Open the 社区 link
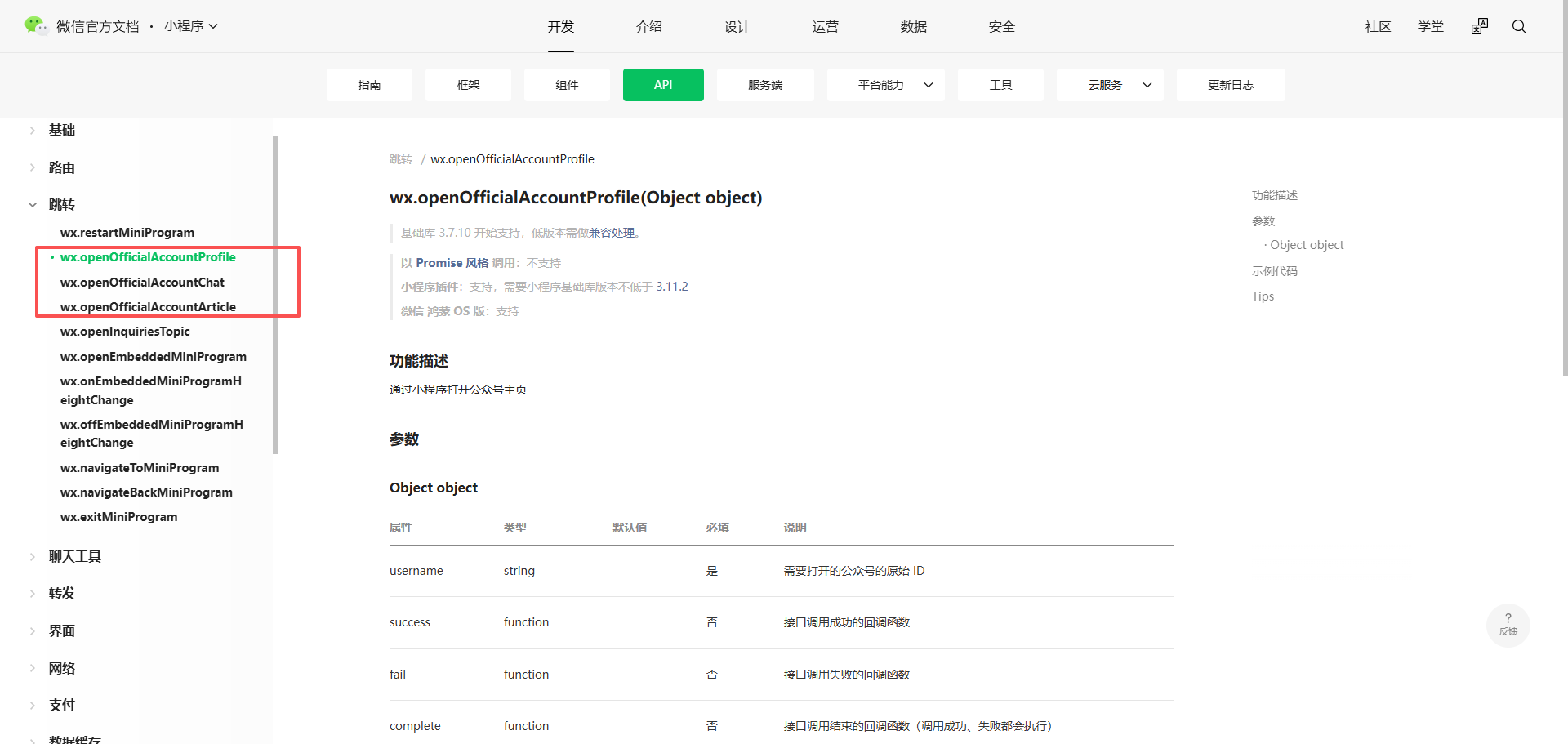This screenshot has width=1568, height=744. click(x=1379, y=27)
